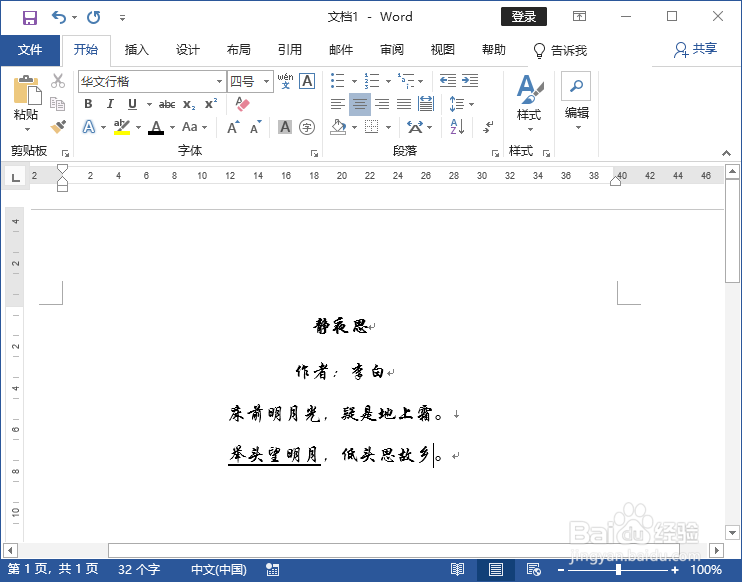Image resolution: width=742 pixels, height=582 pixels.
Task: Click the Redo/Repeat icon
Action: coord(94,18)
